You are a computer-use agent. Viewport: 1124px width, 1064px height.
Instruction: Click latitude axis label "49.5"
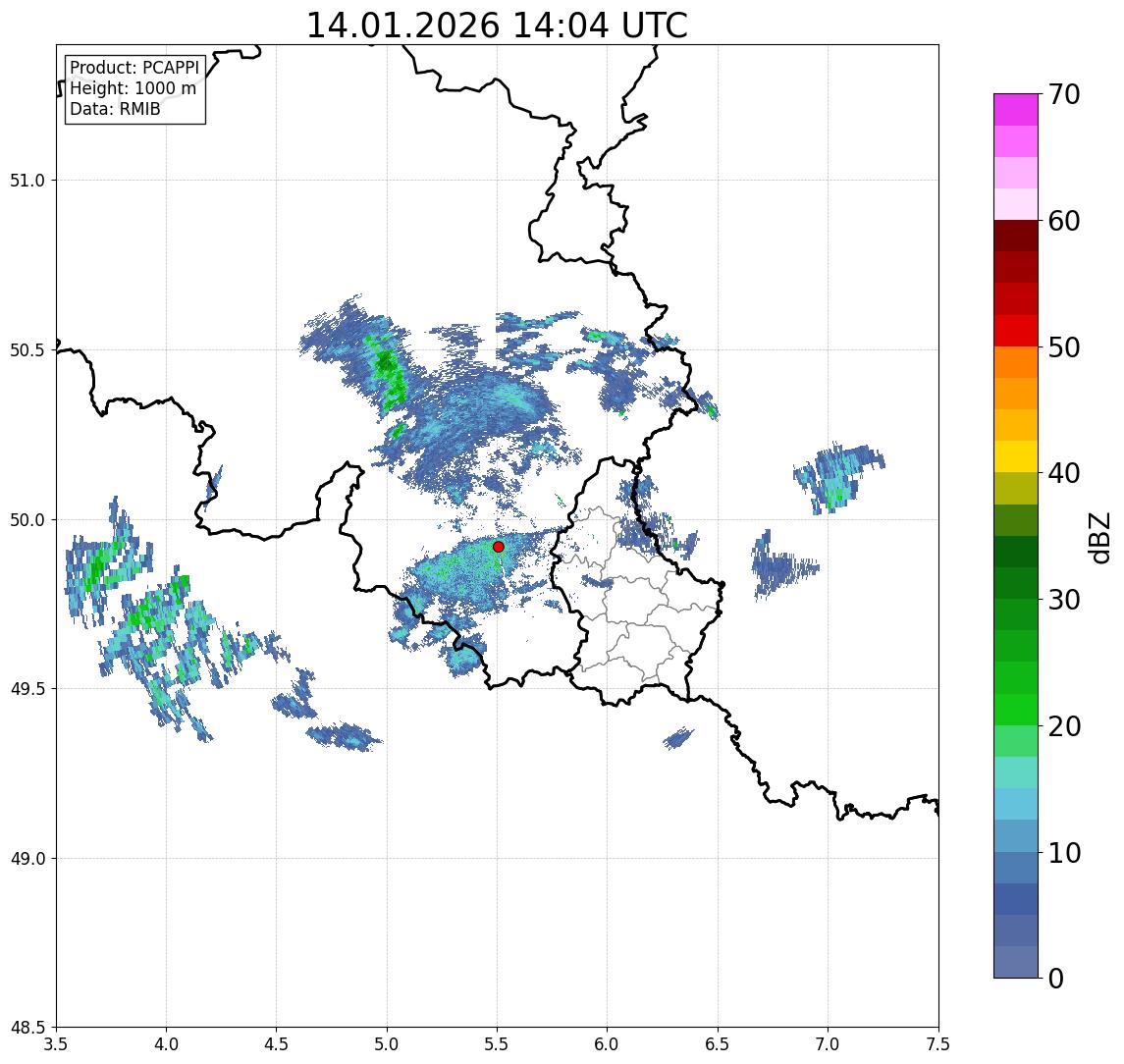pyautogui.click(x=27, y=689)
